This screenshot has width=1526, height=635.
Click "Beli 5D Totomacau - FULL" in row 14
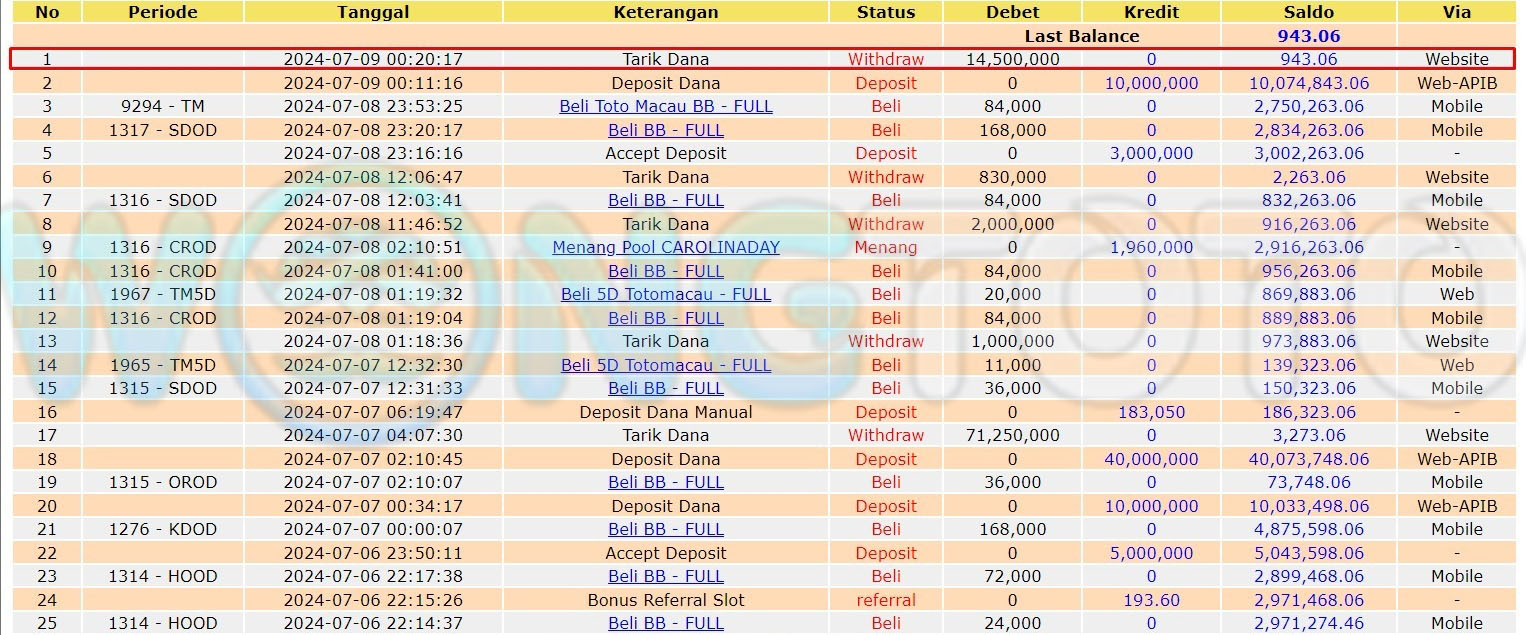tap(665, 365)
